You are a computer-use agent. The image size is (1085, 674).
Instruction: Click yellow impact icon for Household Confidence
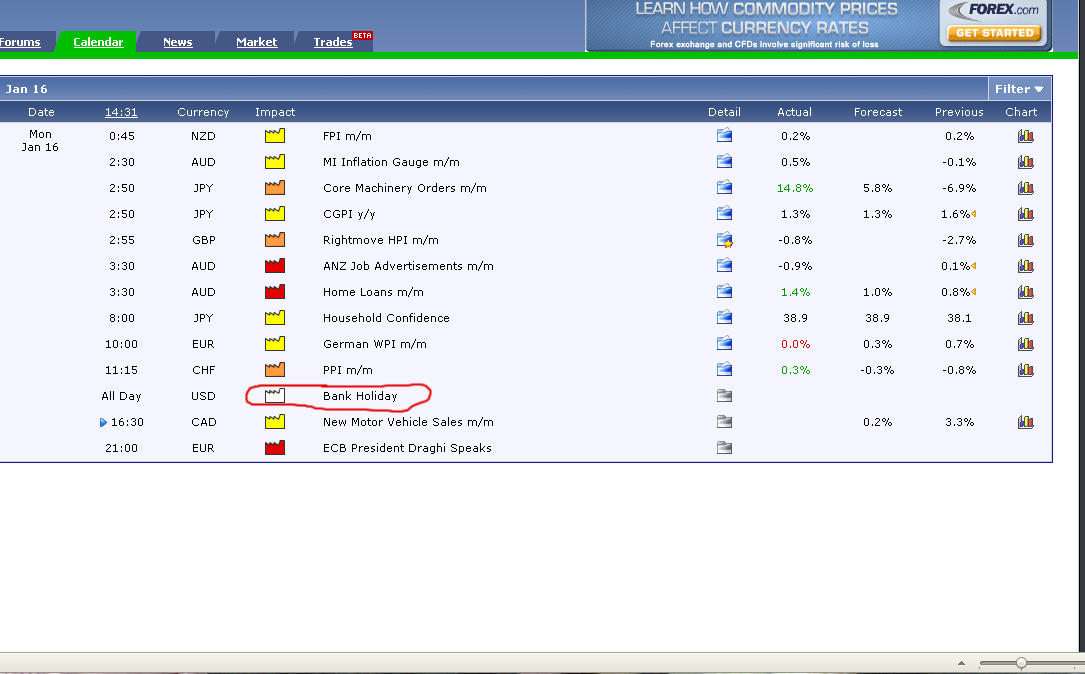pos(275,318)
